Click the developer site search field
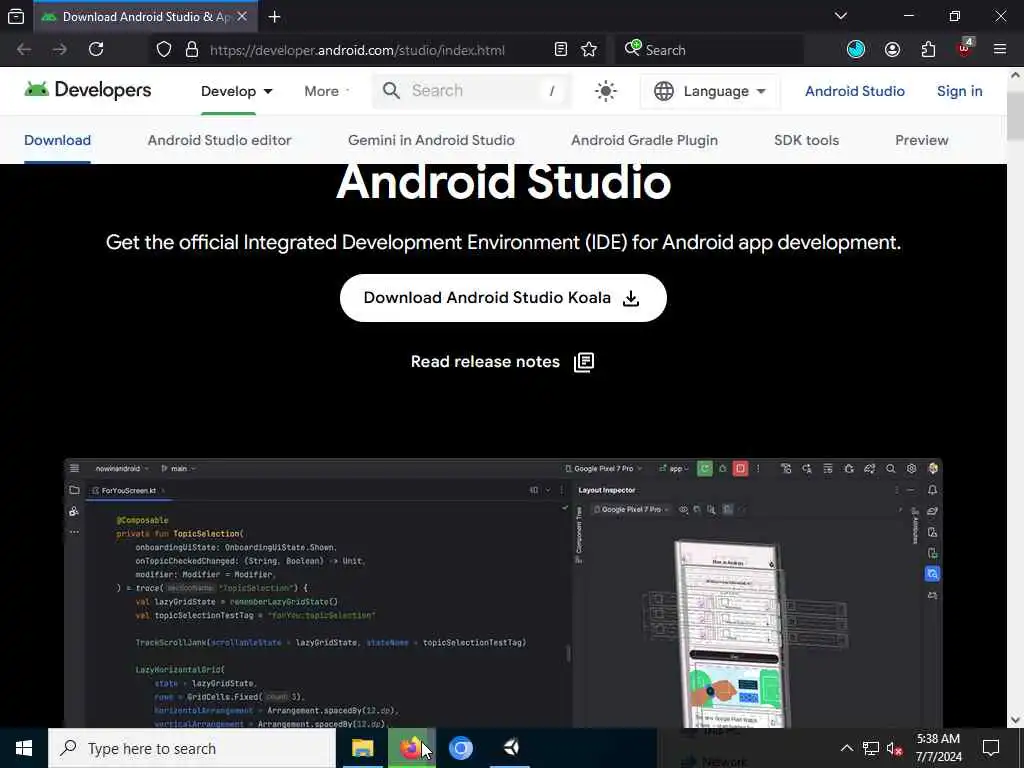 coord(472,91)
